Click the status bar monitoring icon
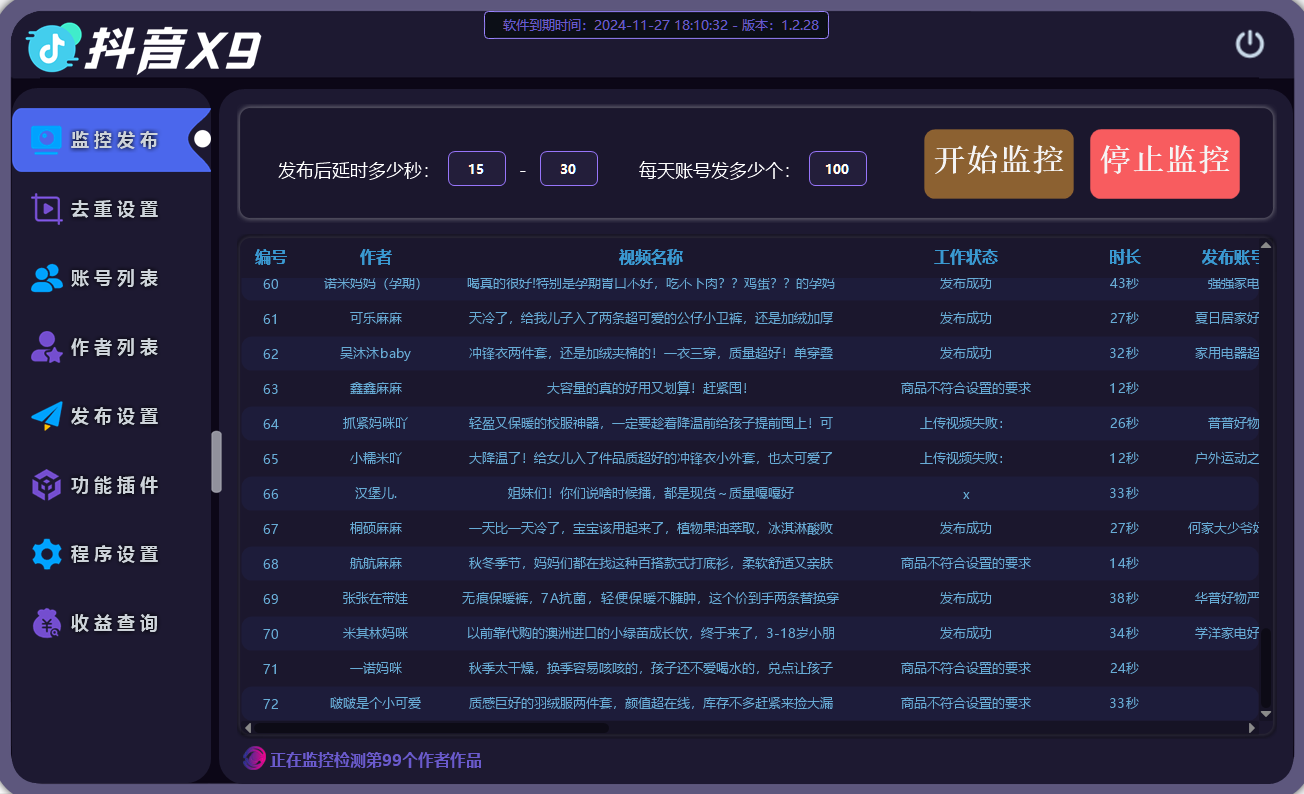 click(254, 759)
